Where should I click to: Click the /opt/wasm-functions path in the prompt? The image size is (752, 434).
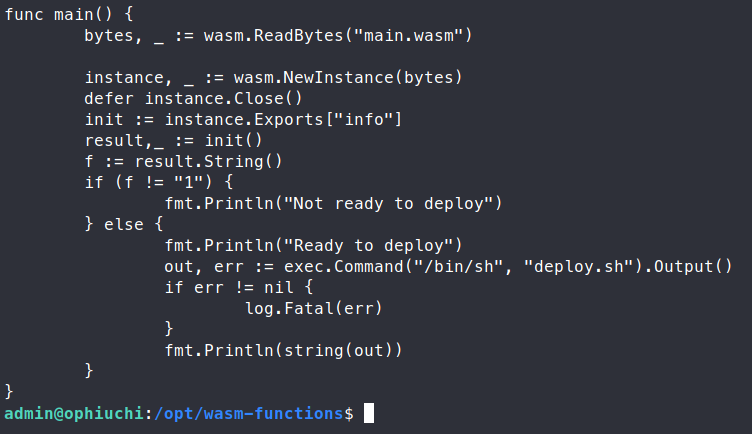(248, 413)
